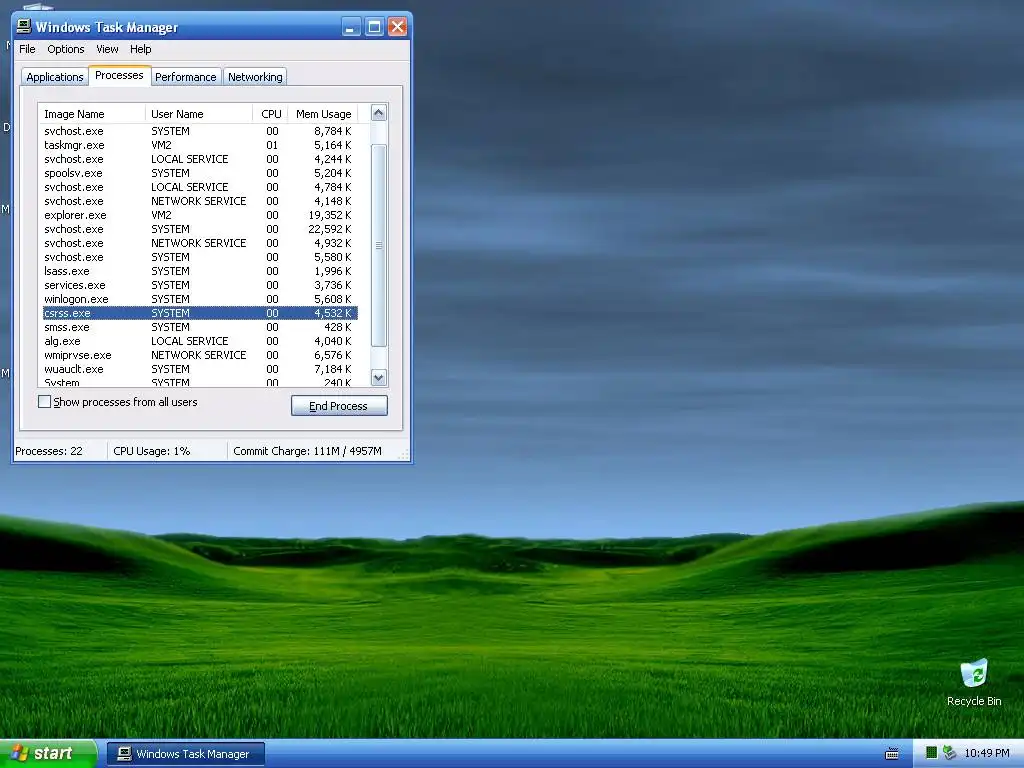Click the highlighted csrss.exe row
The height and width of the screenshot is (768, 1024).
[199, 313]
